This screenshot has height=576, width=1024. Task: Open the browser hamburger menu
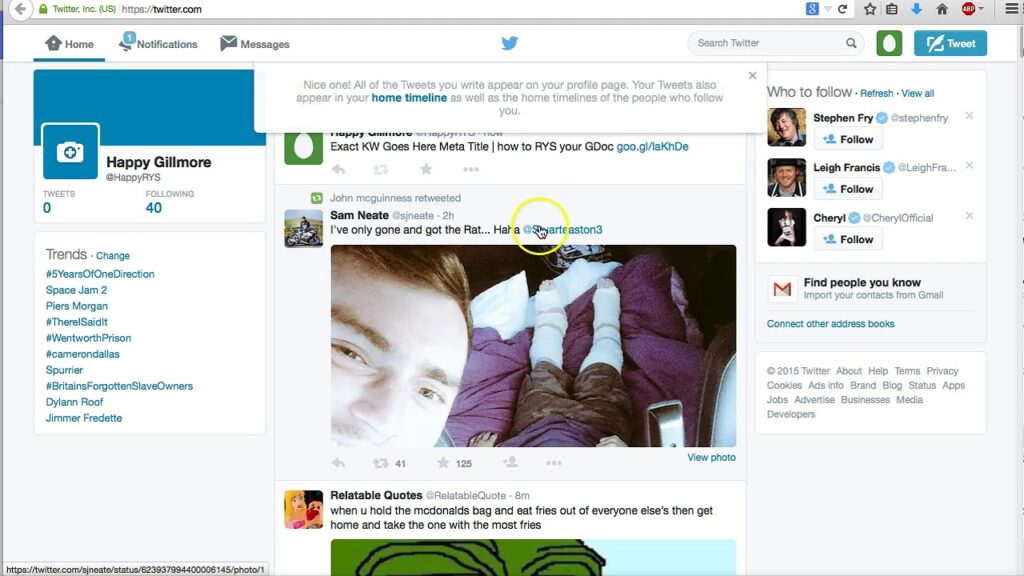pyautogui.click(x=1012, y=9)
